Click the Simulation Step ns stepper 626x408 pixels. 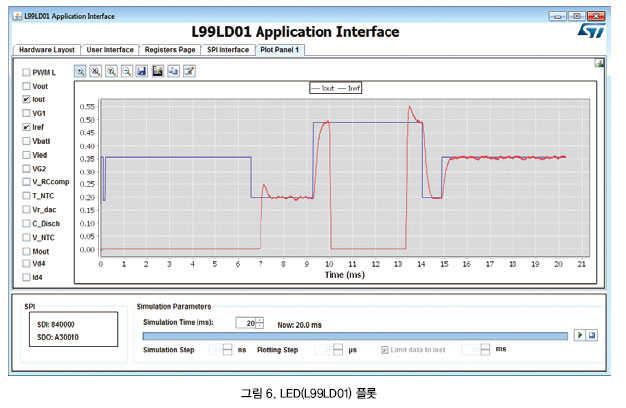point(227,349)
